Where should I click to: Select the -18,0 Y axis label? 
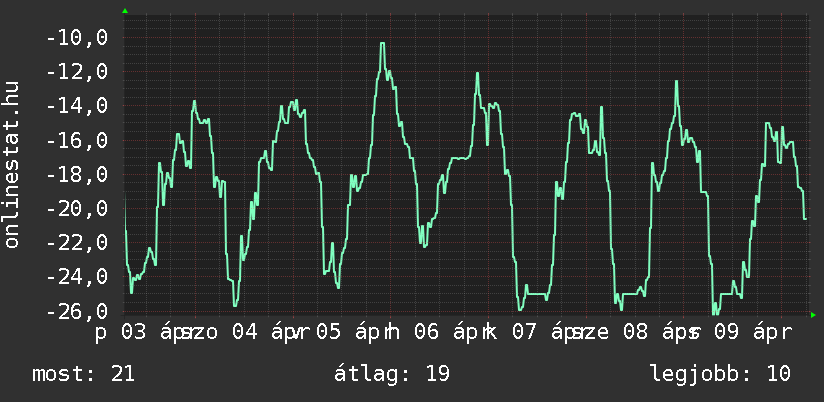tap(77, 175)
